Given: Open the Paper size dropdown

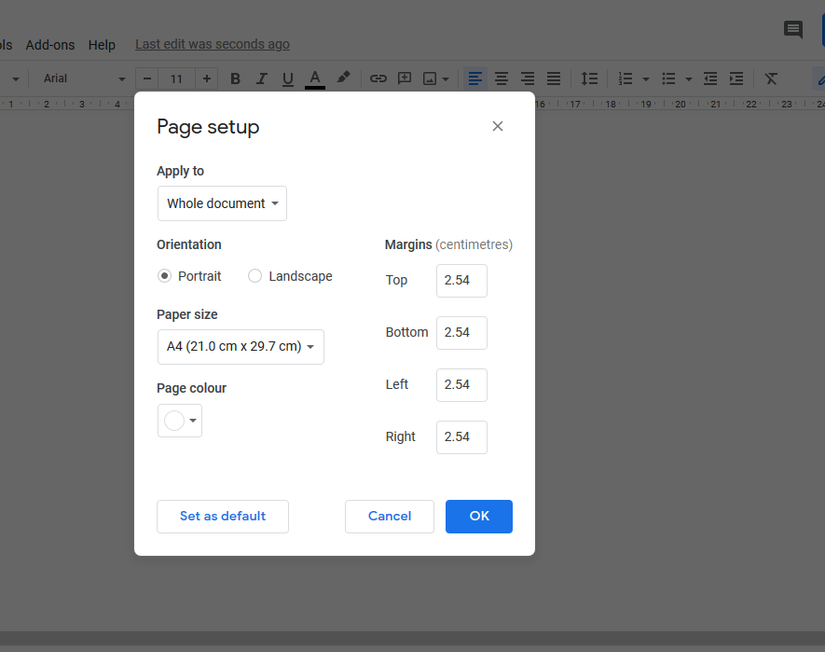Looking at the screenshot, I should click(x=240, y=347).
